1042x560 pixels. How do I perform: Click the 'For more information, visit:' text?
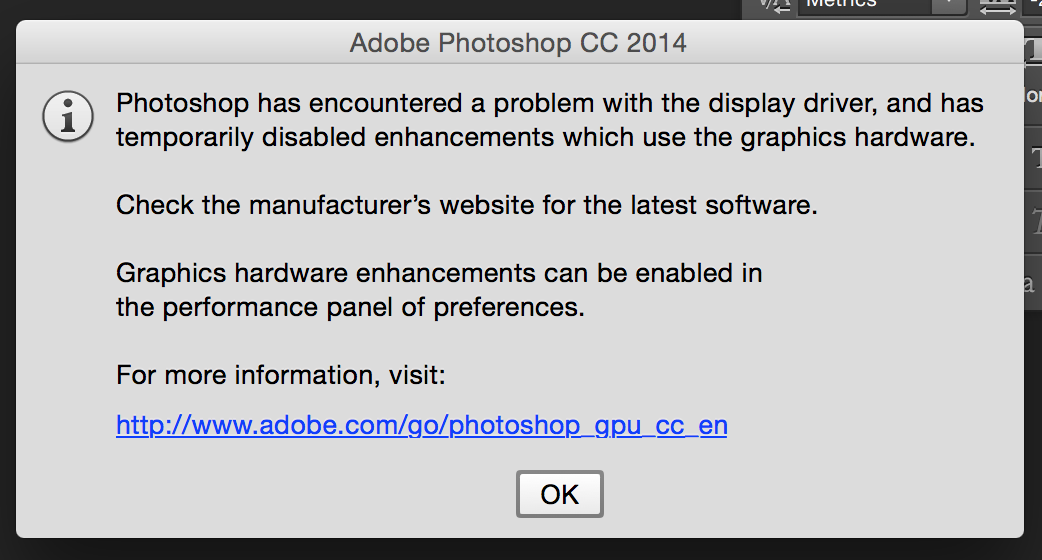click(x=280, y=375)
